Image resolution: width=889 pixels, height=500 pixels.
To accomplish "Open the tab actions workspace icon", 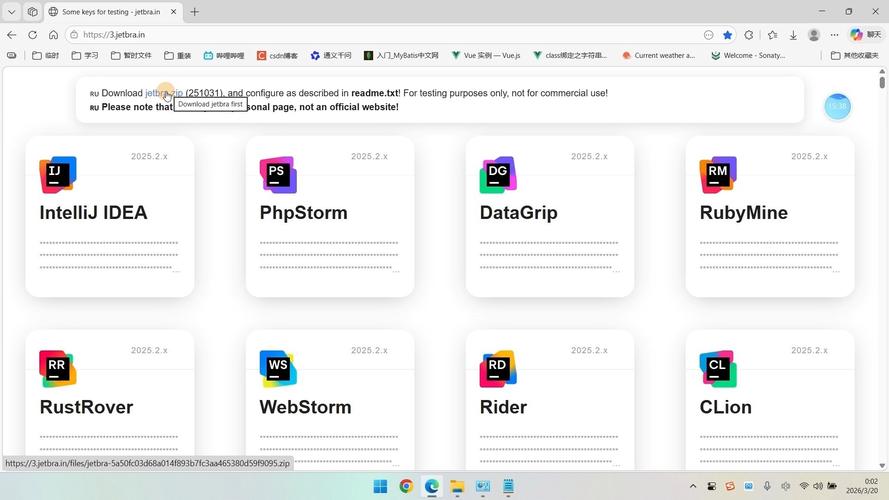I will (32, 11).
